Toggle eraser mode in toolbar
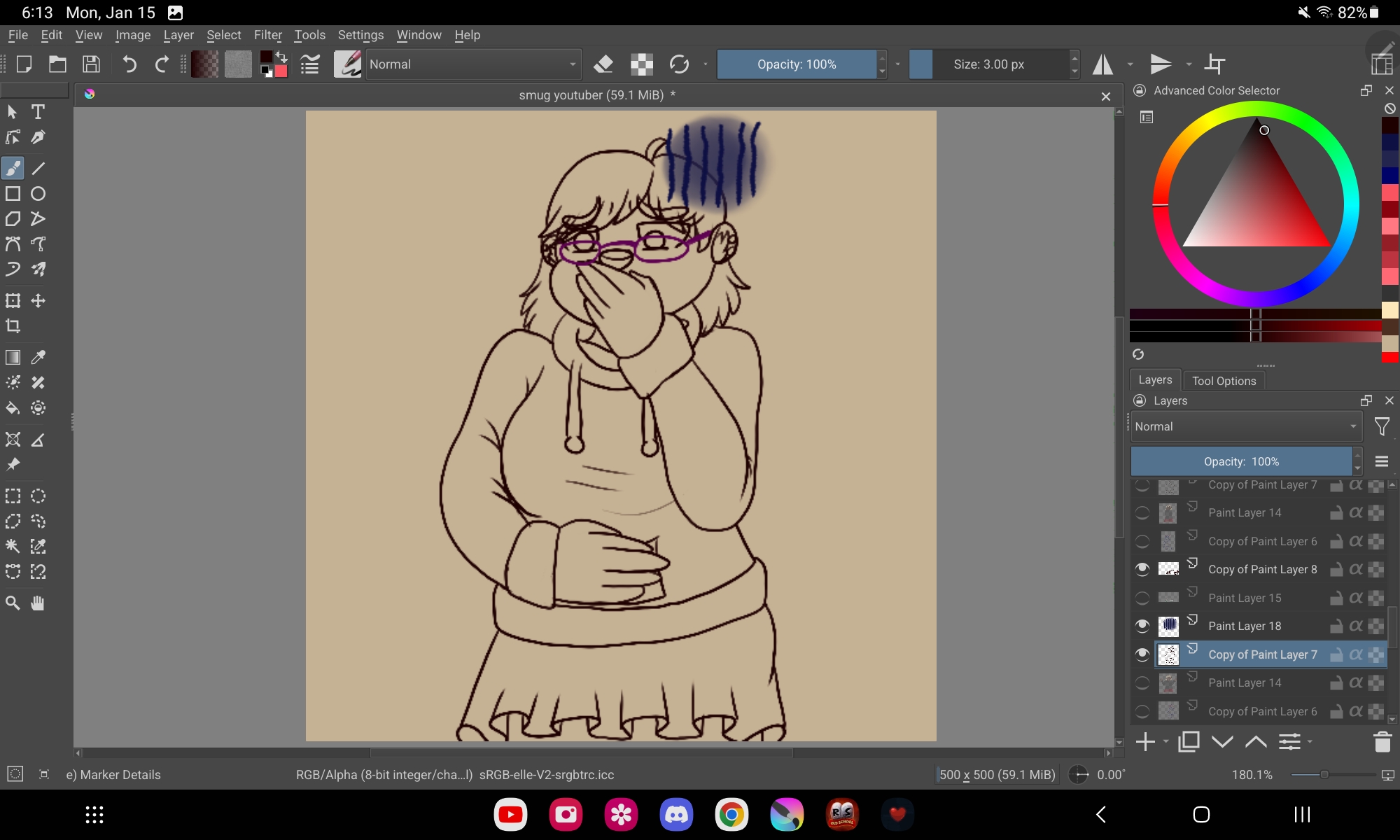 pos(603,64)
